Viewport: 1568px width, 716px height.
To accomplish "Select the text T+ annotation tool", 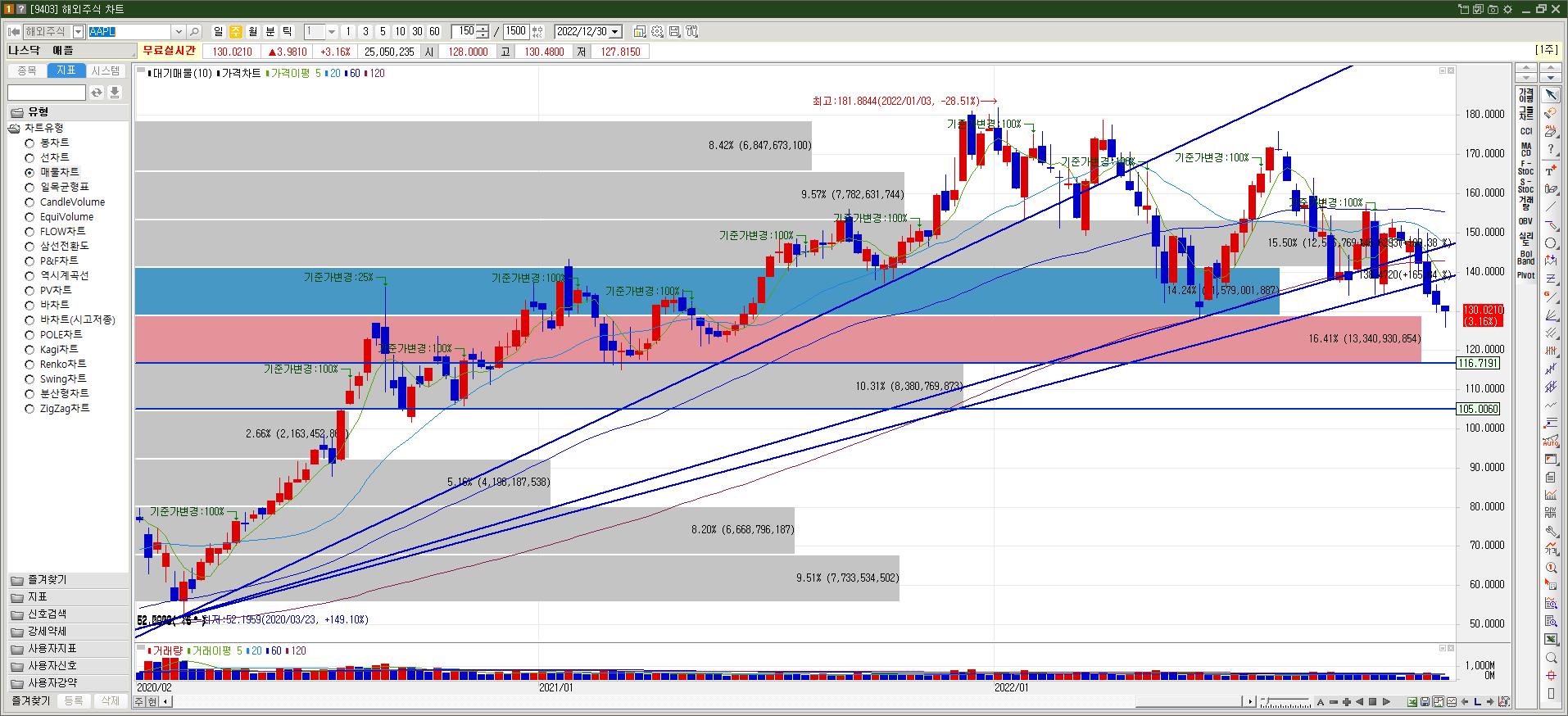I will pyautogui.click(x=1550, y=170).
